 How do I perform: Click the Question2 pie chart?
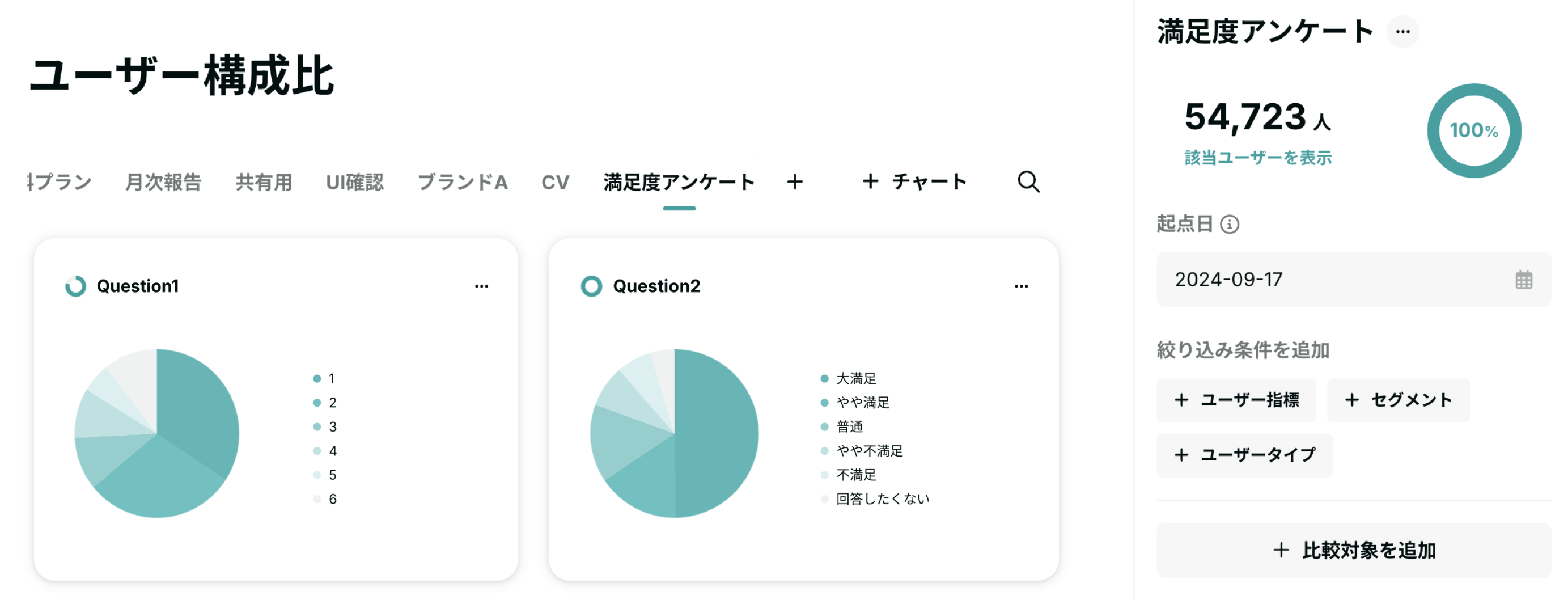pyautogui.click(x=675, y=433)
